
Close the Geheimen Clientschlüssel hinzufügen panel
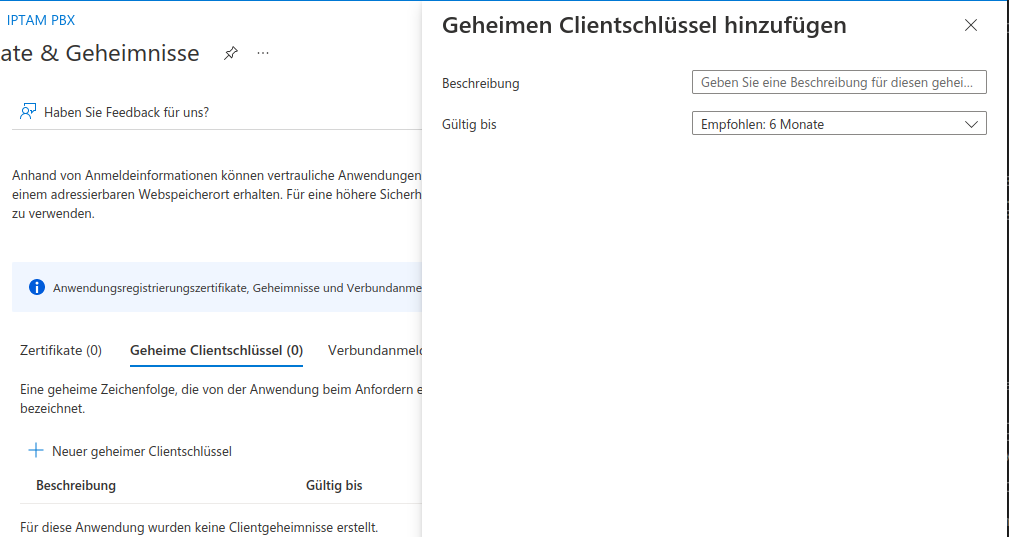click(x=970, y=26)
